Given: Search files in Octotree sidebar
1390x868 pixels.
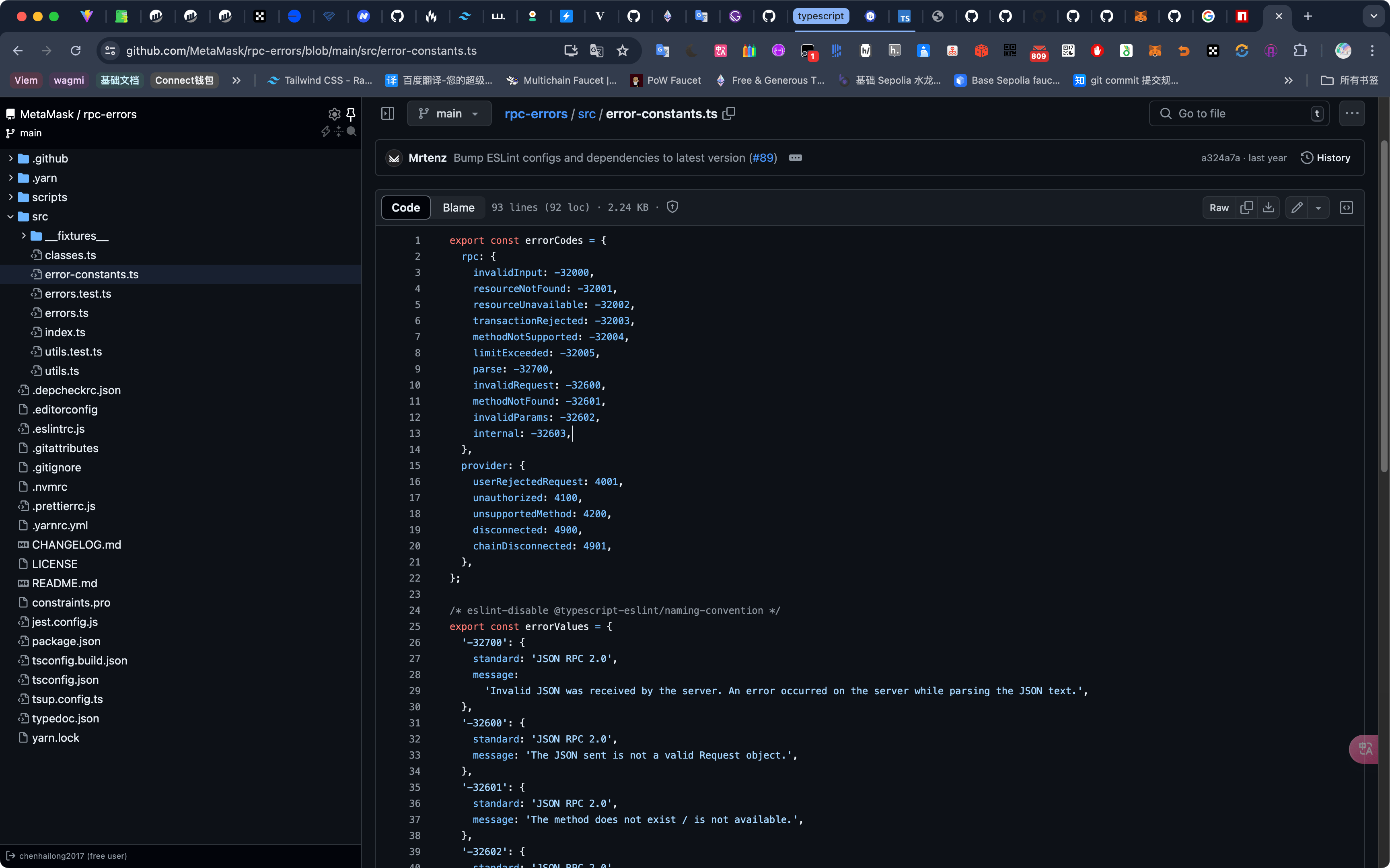Looking at the screenshot, I should click(x=352, y=132).
